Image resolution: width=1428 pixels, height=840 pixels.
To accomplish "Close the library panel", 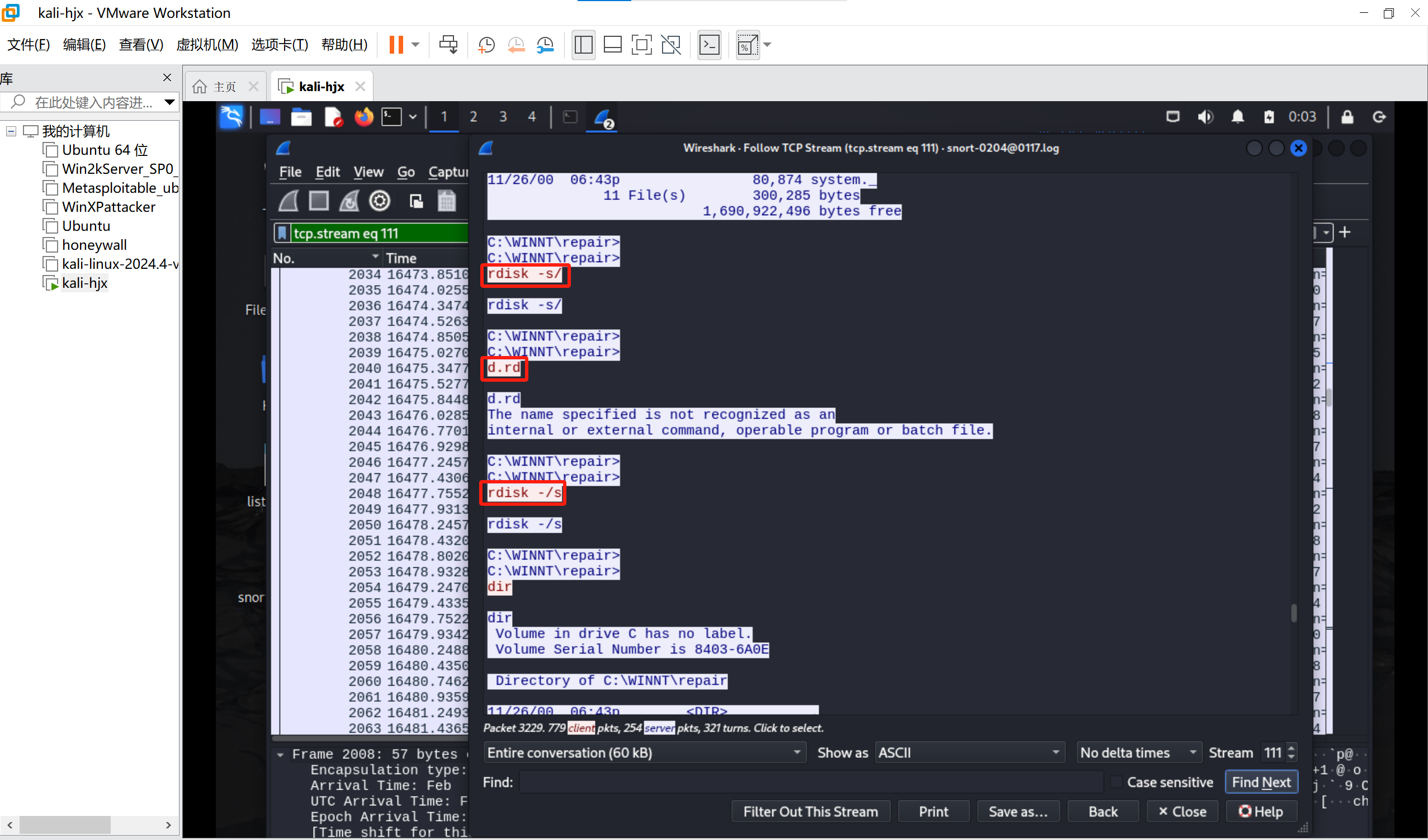I will (x=167, y=78).
